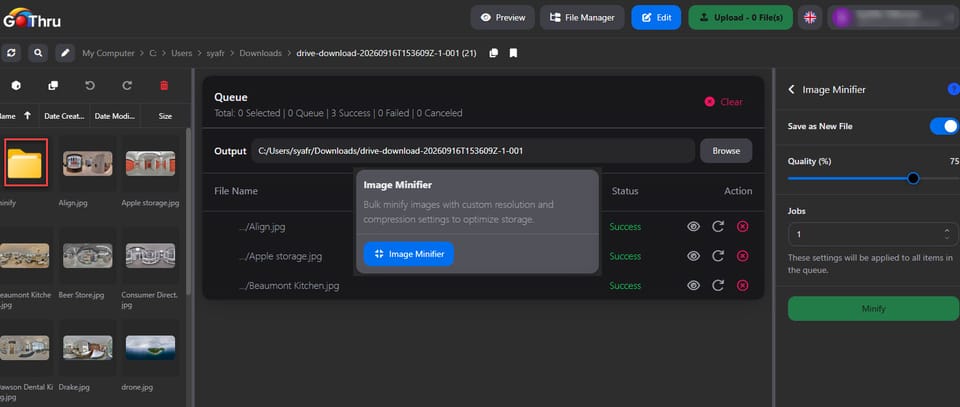Sort files by Date Modified column
Screen dimensions: 960x407
point(115,116)
